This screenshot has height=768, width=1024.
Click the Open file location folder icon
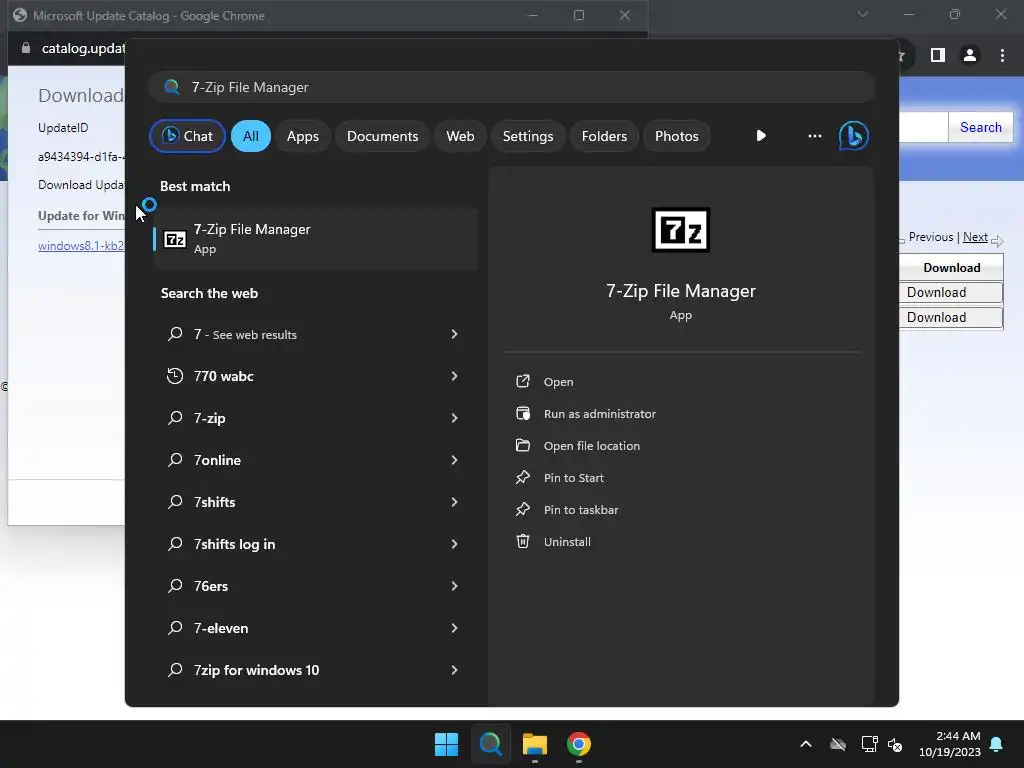point(522,445)
